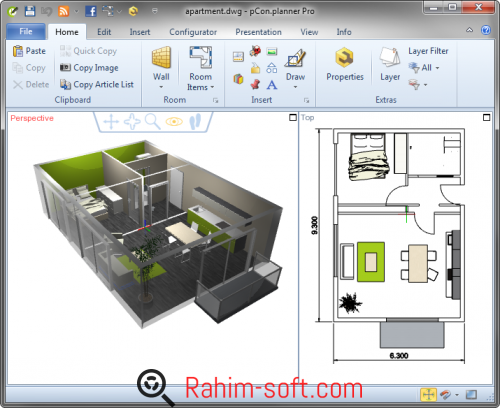Image resolution: width=500 pixels, height=408 pixels.
Task: Select the walk footsteps navigation tool
Action: [195, 122]
